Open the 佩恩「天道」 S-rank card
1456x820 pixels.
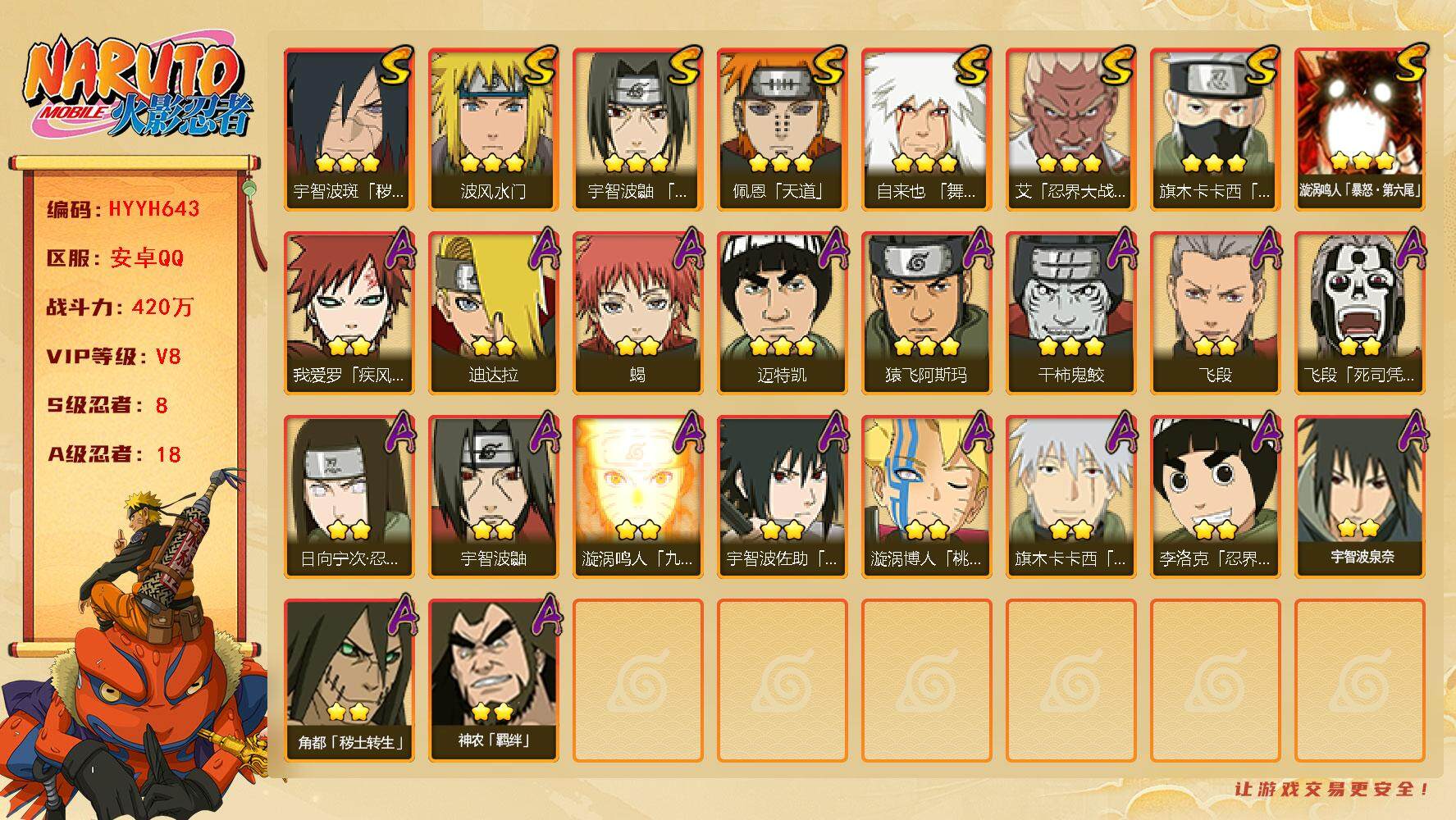pos(782,130)
